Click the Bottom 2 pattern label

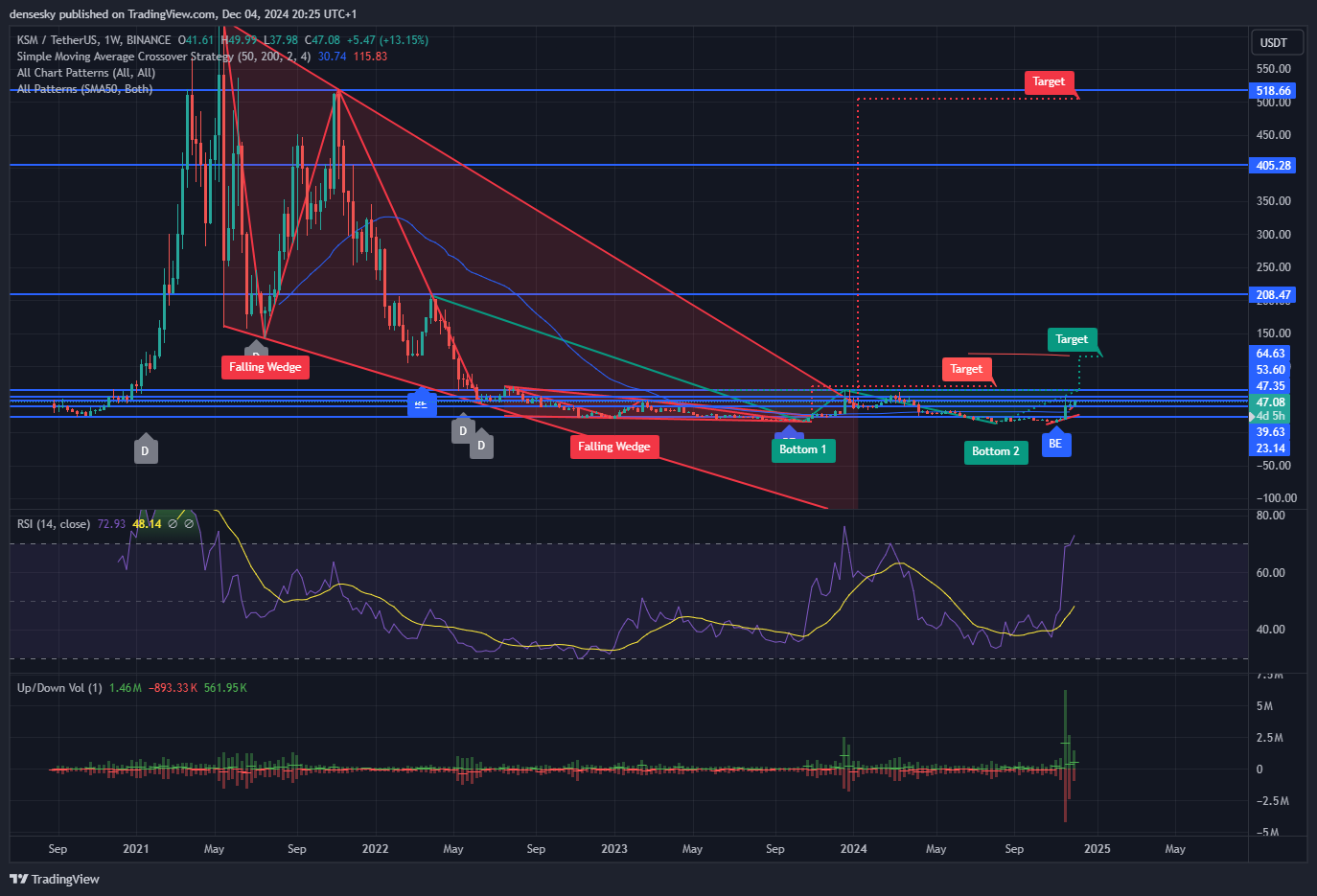(996, 451)
